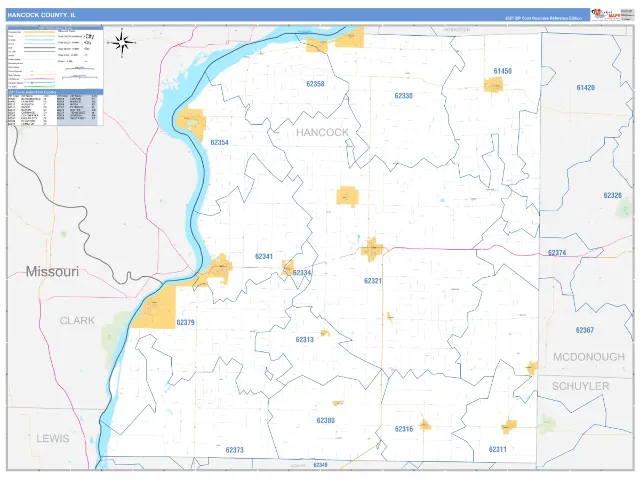Select the ZIP code label 62348
Image resolution: width=640 pixels, height=480 pixels.
pos(320,465)
